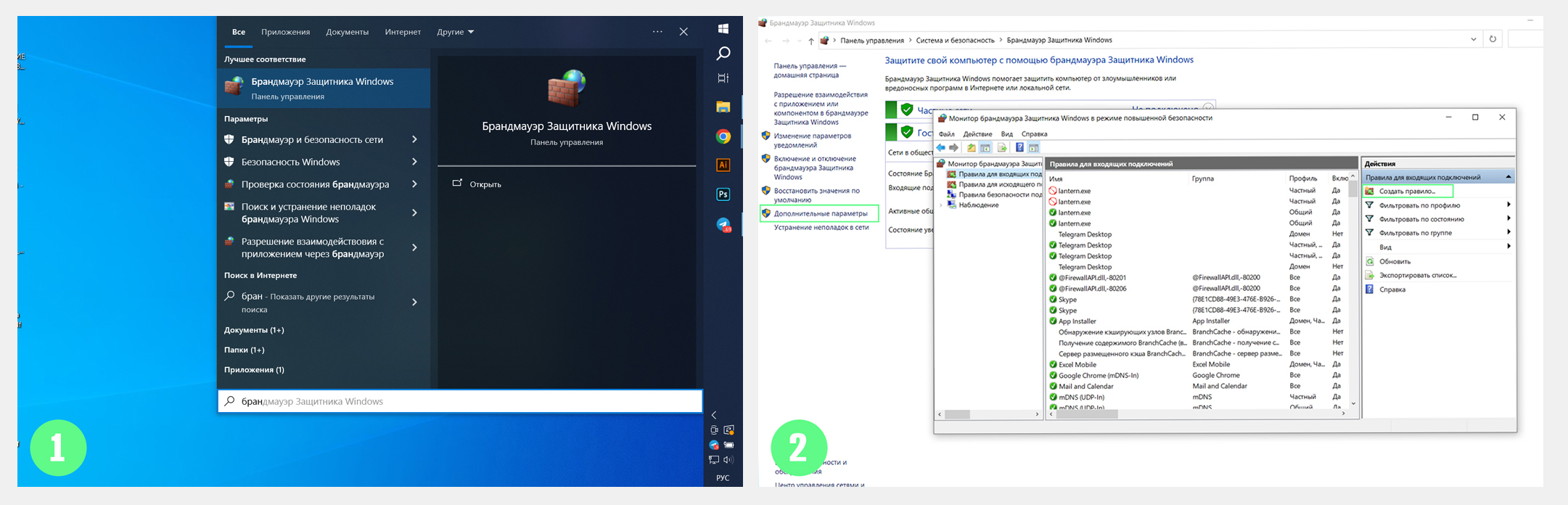The height and width of the screenshot is (505, 1568).
Task: Click the search input field with бран
Action: pyautogui.click(x=460, y=401)
